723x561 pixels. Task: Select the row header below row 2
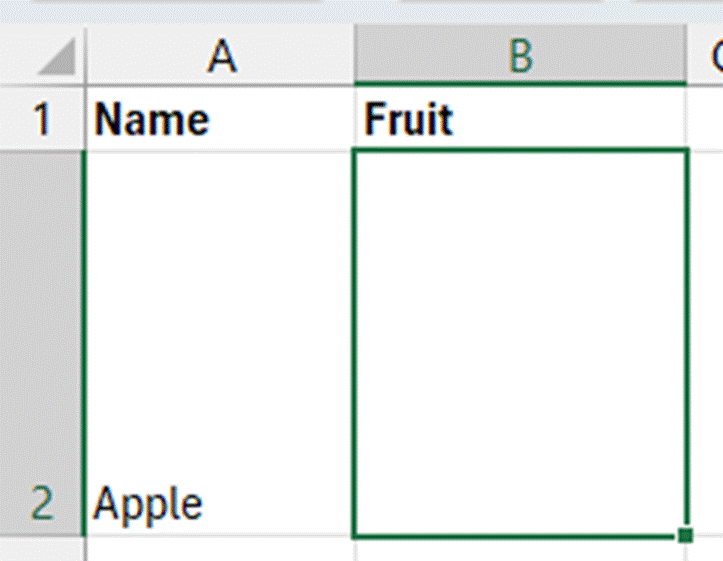click(42, 551)
